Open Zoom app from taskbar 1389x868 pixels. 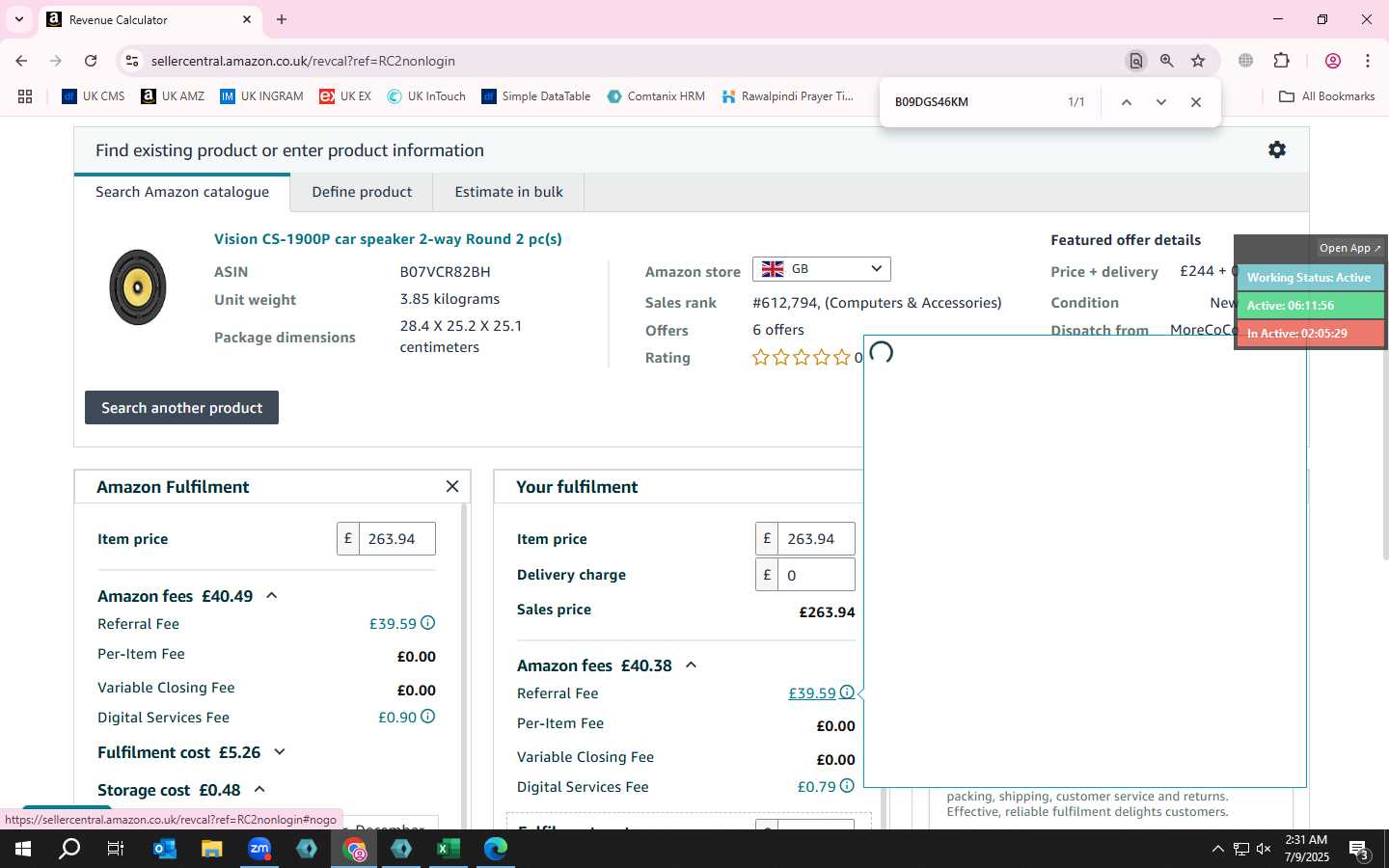tap(259, 849)
